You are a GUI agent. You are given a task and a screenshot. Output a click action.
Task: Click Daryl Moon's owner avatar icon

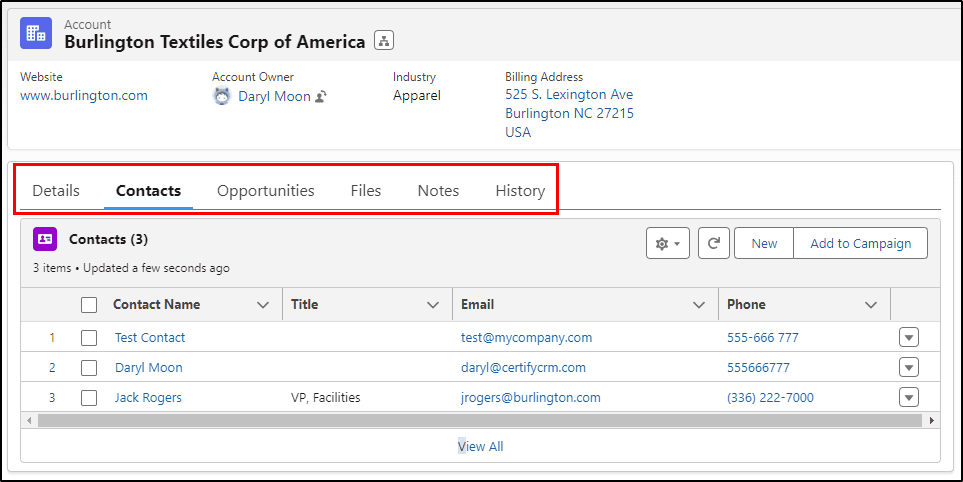click(222, 96)
